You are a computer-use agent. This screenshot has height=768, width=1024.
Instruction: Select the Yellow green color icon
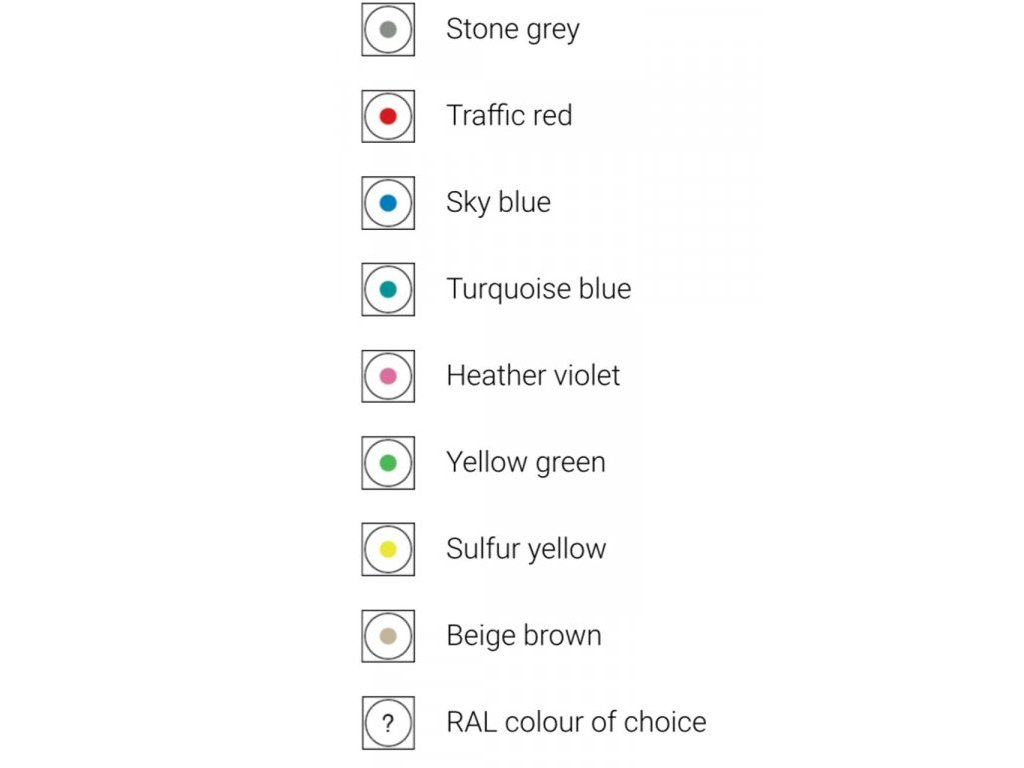pyautogui.click(x=388, y=463)
